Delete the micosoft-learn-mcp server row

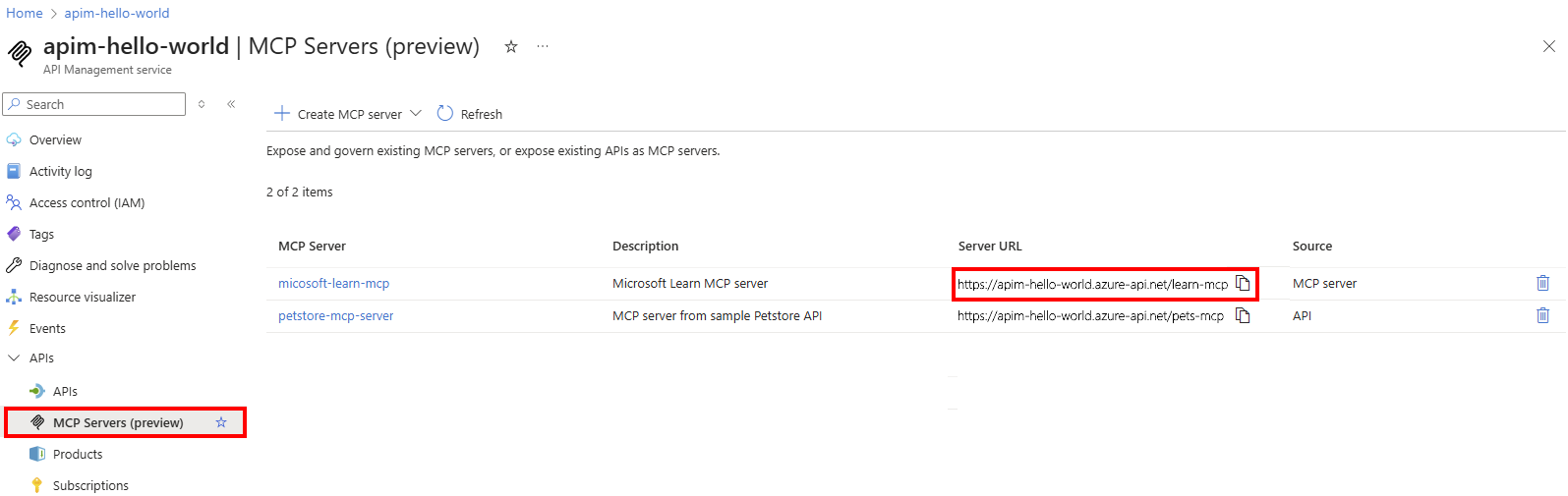1542,283
